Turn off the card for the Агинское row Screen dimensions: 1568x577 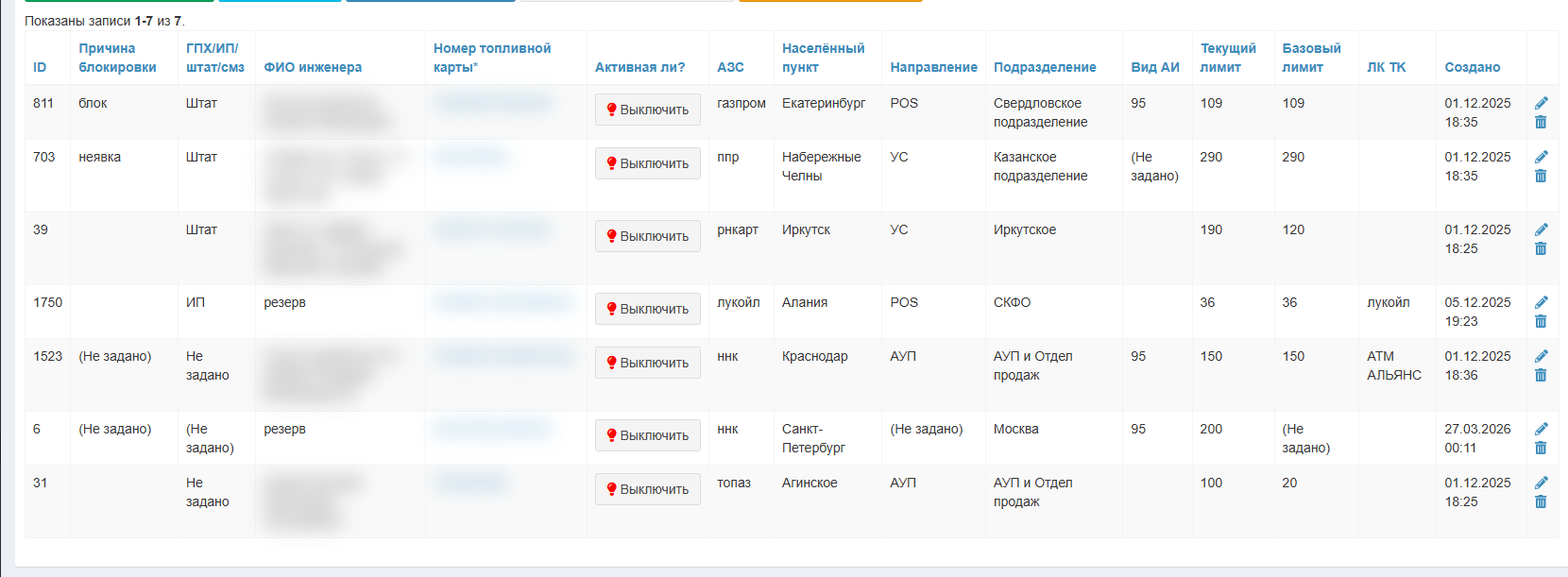coord(648,489)
